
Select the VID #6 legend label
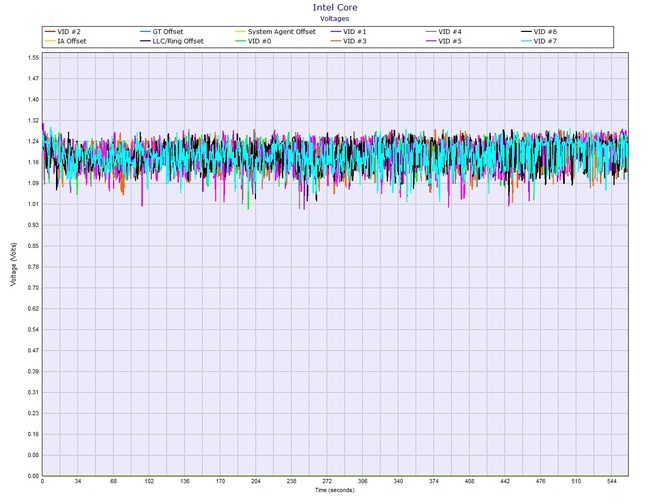(x=545, y=32)
